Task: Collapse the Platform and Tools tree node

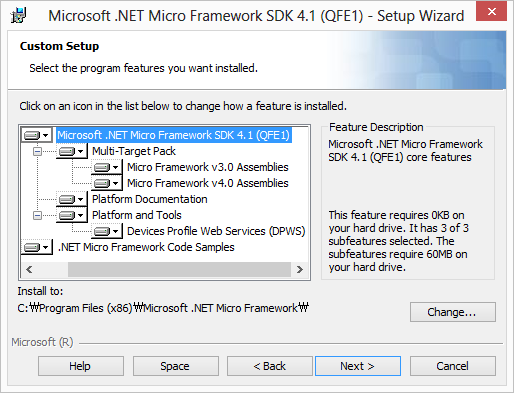Action: pyautogui.click(x=37, y=216)
